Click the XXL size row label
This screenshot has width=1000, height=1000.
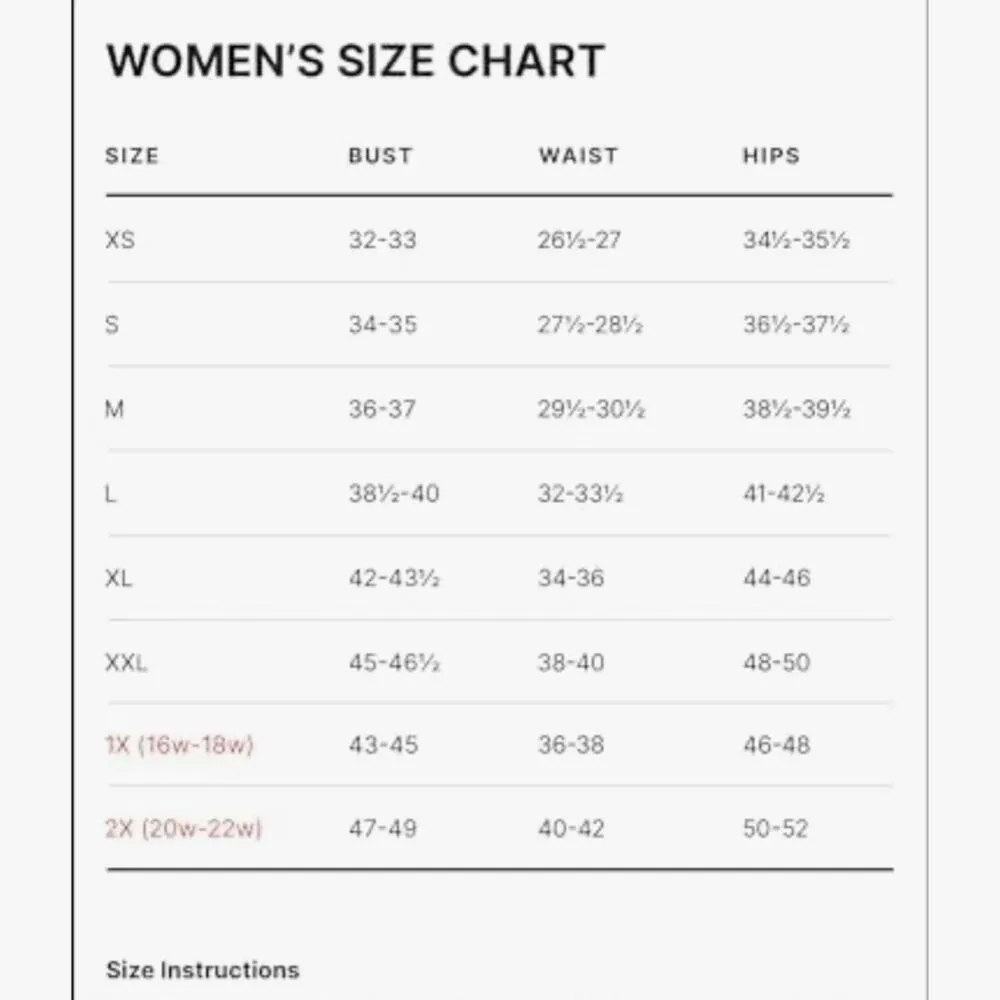pos(126,662)
